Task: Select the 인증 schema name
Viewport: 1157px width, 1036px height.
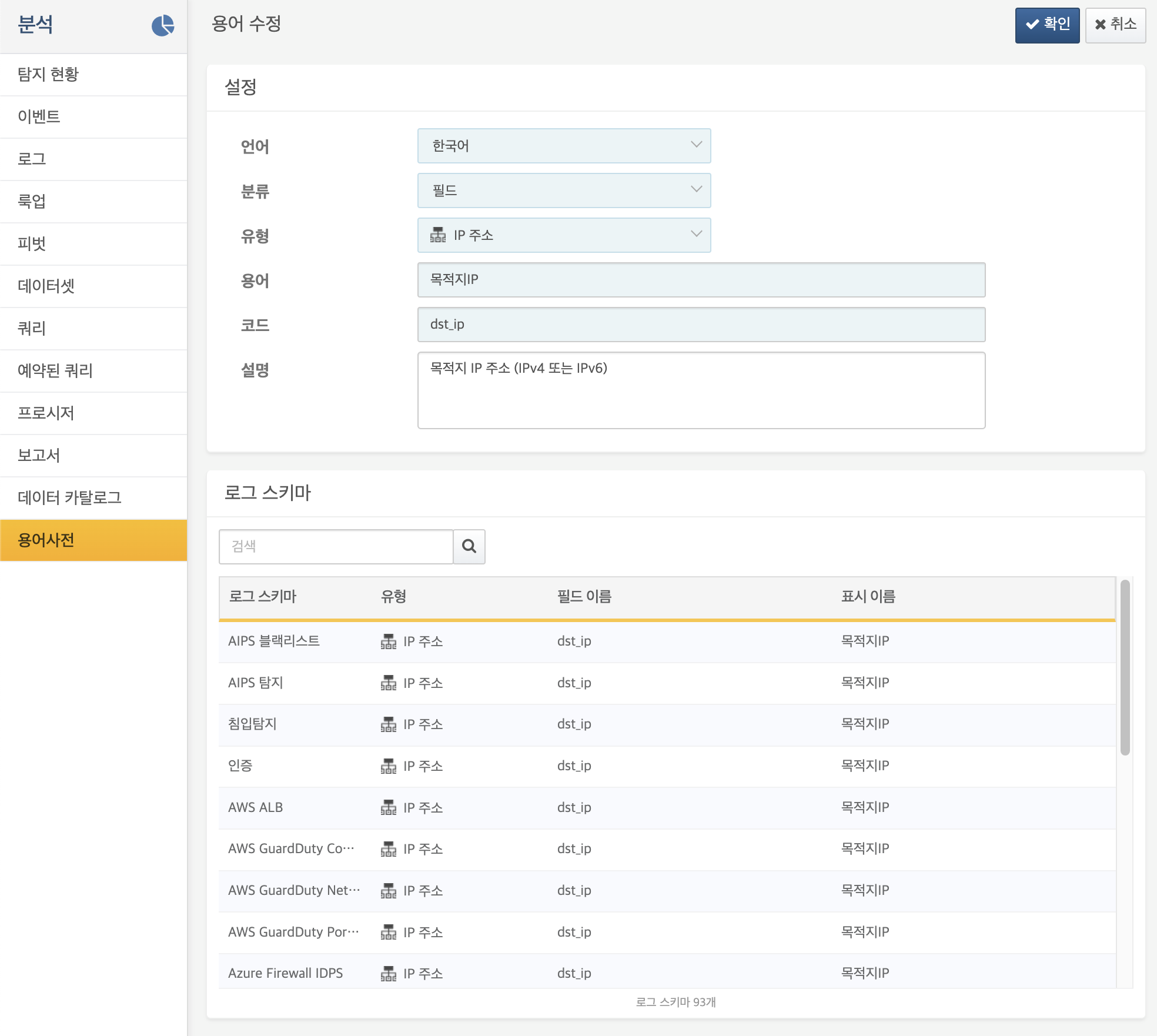Action: point(240,766)
